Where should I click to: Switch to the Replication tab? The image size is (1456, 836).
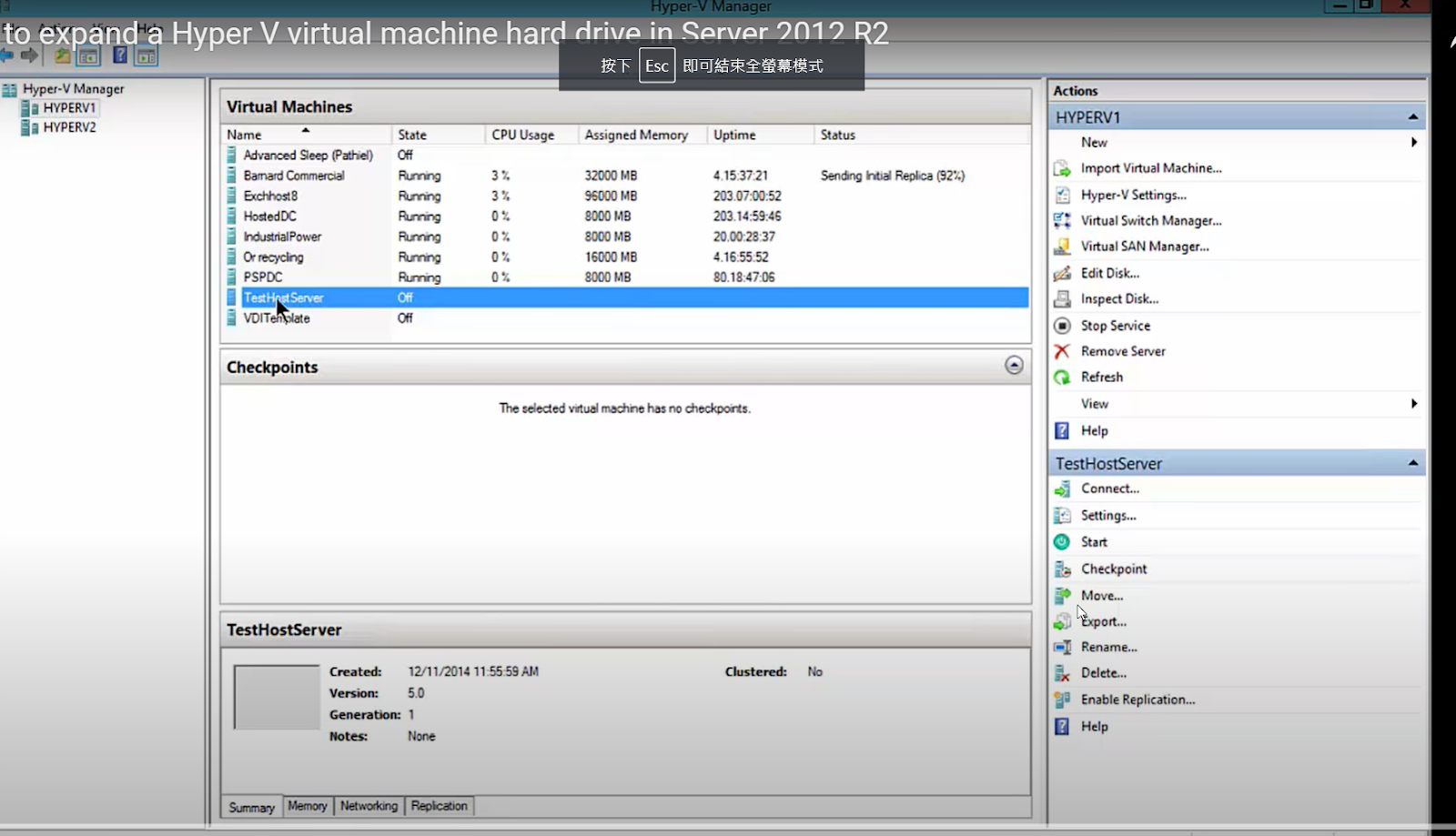(439, 806)
